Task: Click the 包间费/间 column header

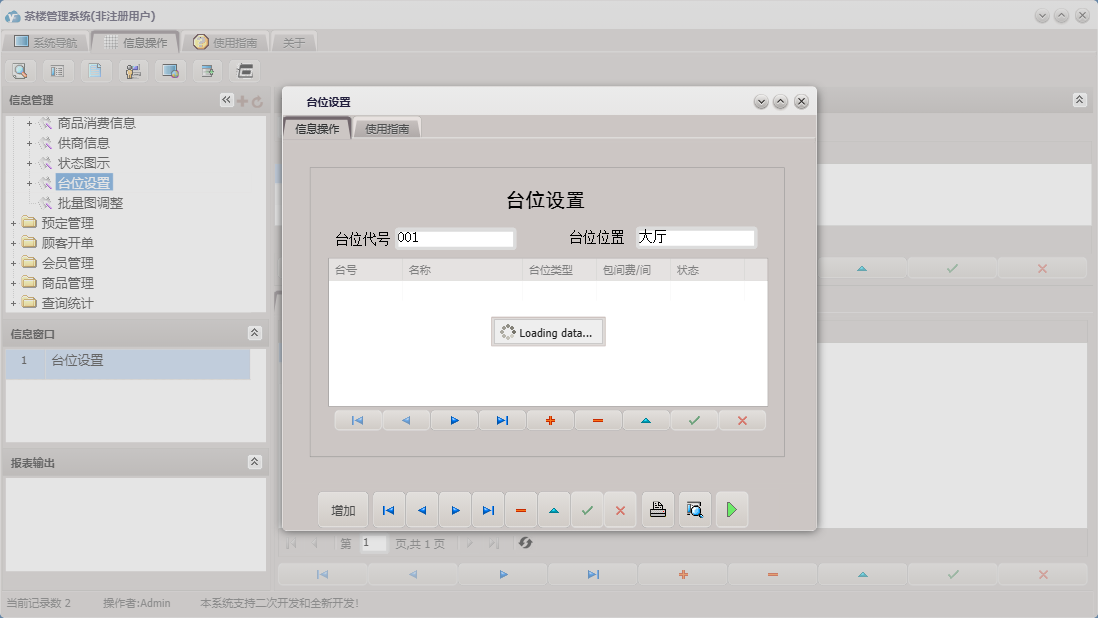Action: 634,270
